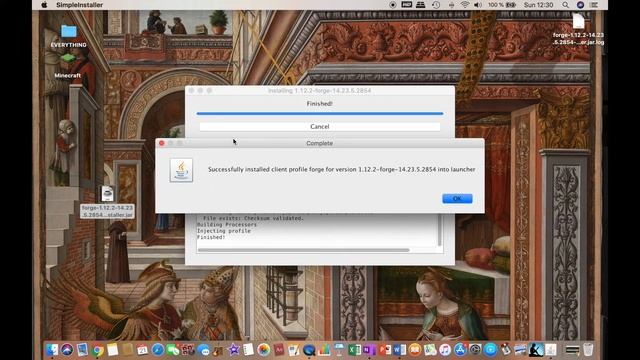Click OK in the Complete dialog
This screenshot has width=640, height=360.
(x=457, y=198)
